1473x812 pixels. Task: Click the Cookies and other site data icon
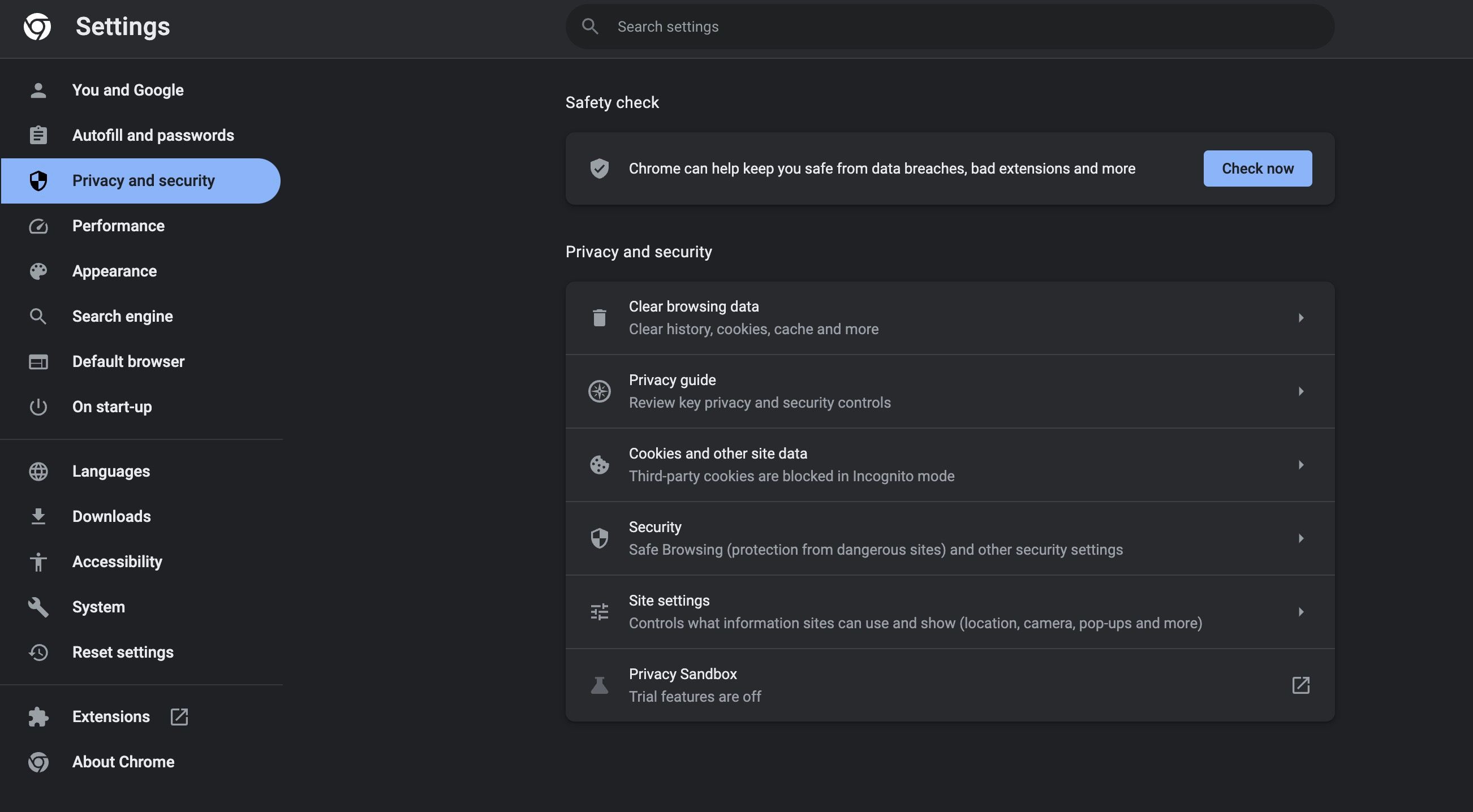click(x=598, y=465)
